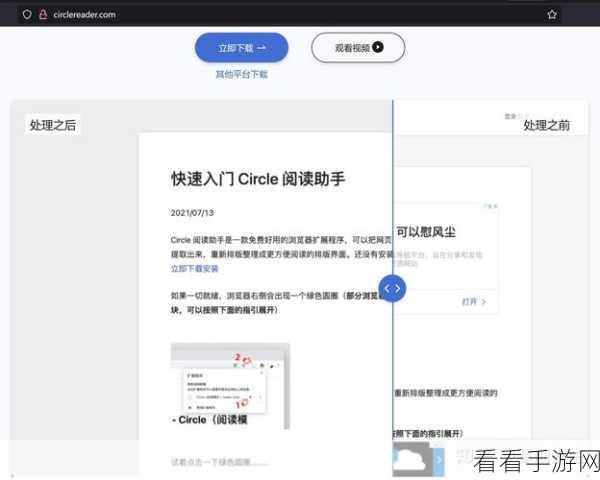Viewport: 600px width, 480px height.
Task: Click the shield tracking protection icon
Action: [27, 15]
